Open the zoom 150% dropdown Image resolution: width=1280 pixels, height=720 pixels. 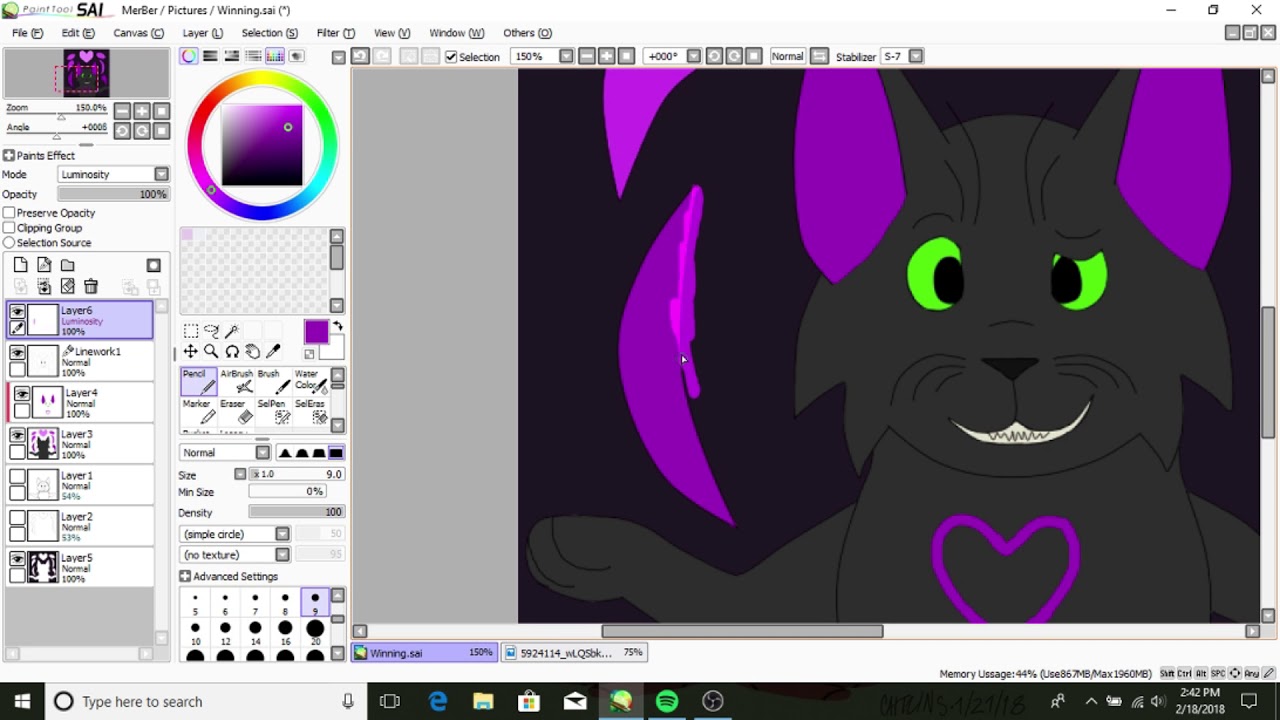(566, 56)
